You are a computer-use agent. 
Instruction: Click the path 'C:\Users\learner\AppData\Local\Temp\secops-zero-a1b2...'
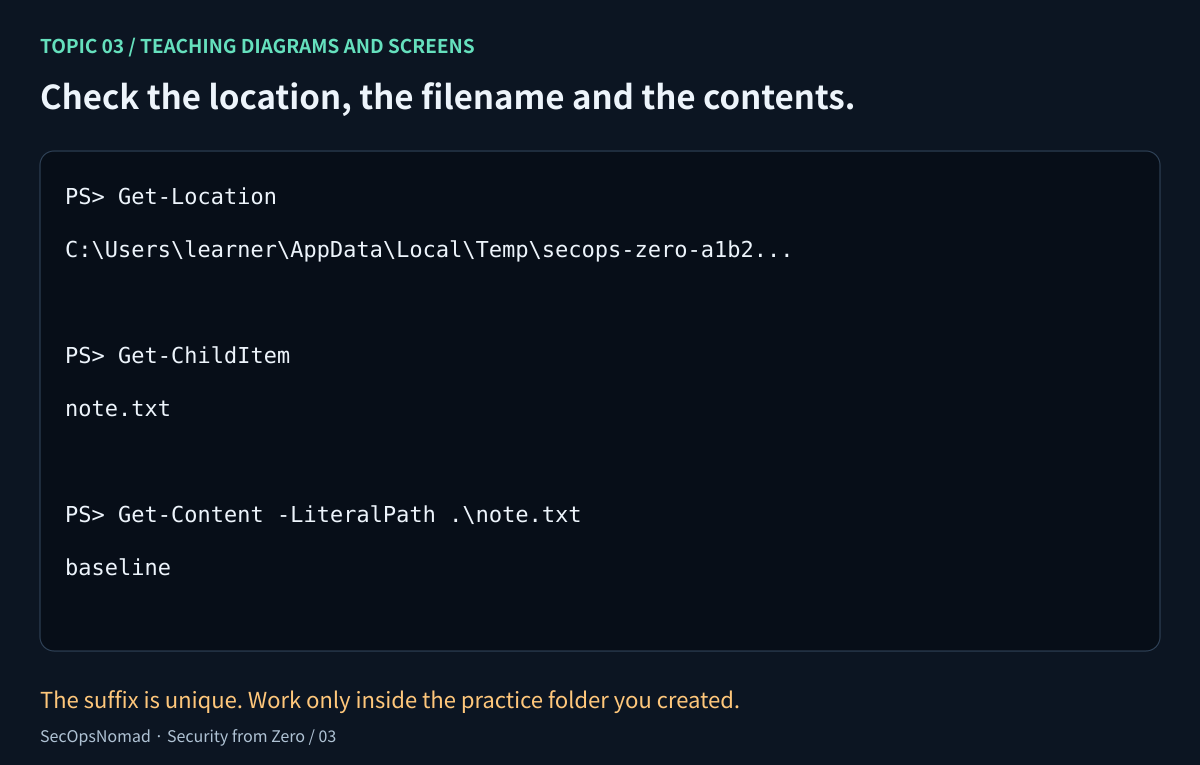click(x=429, y=250)
